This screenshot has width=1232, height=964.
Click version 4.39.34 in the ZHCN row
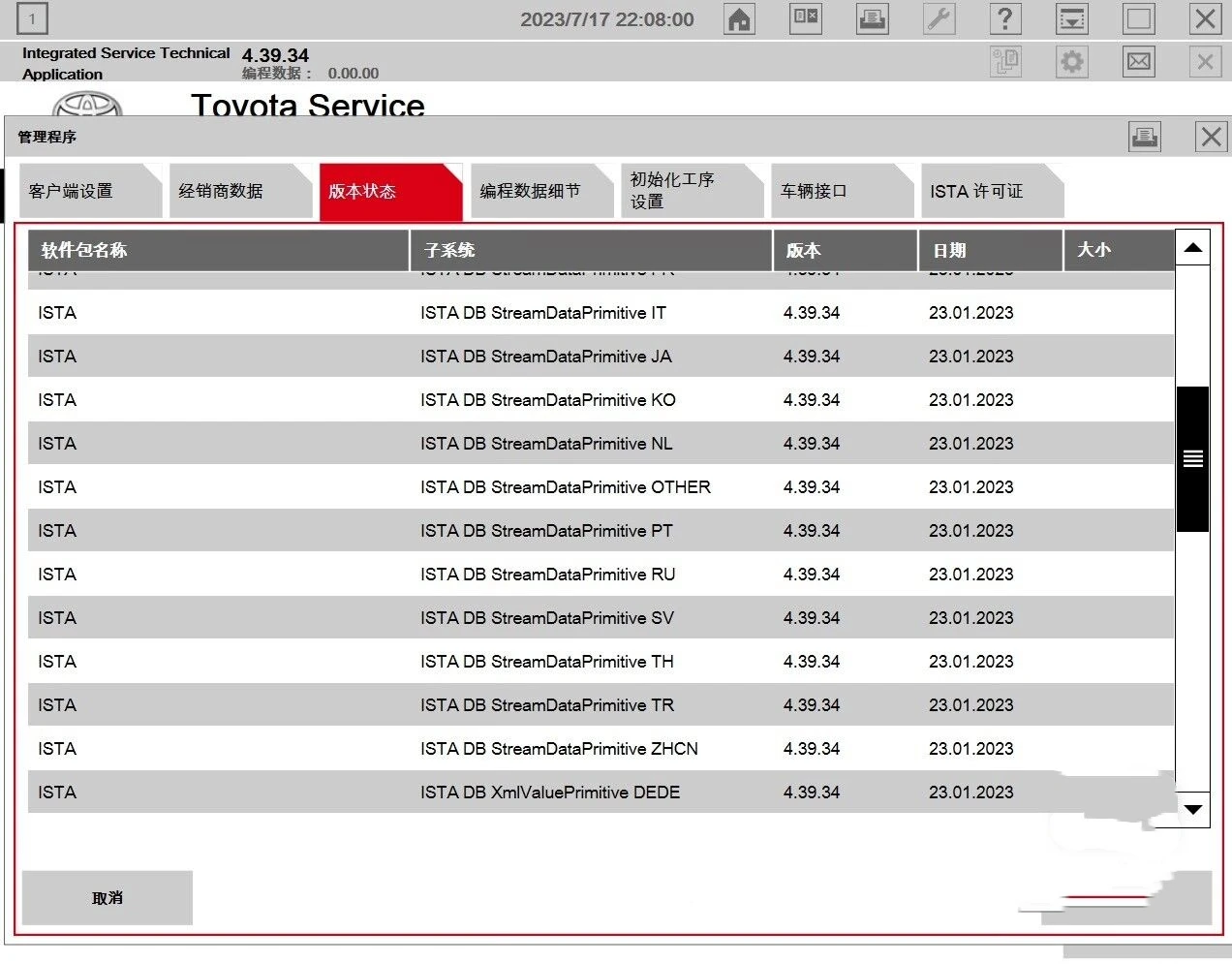pos(812,749)
